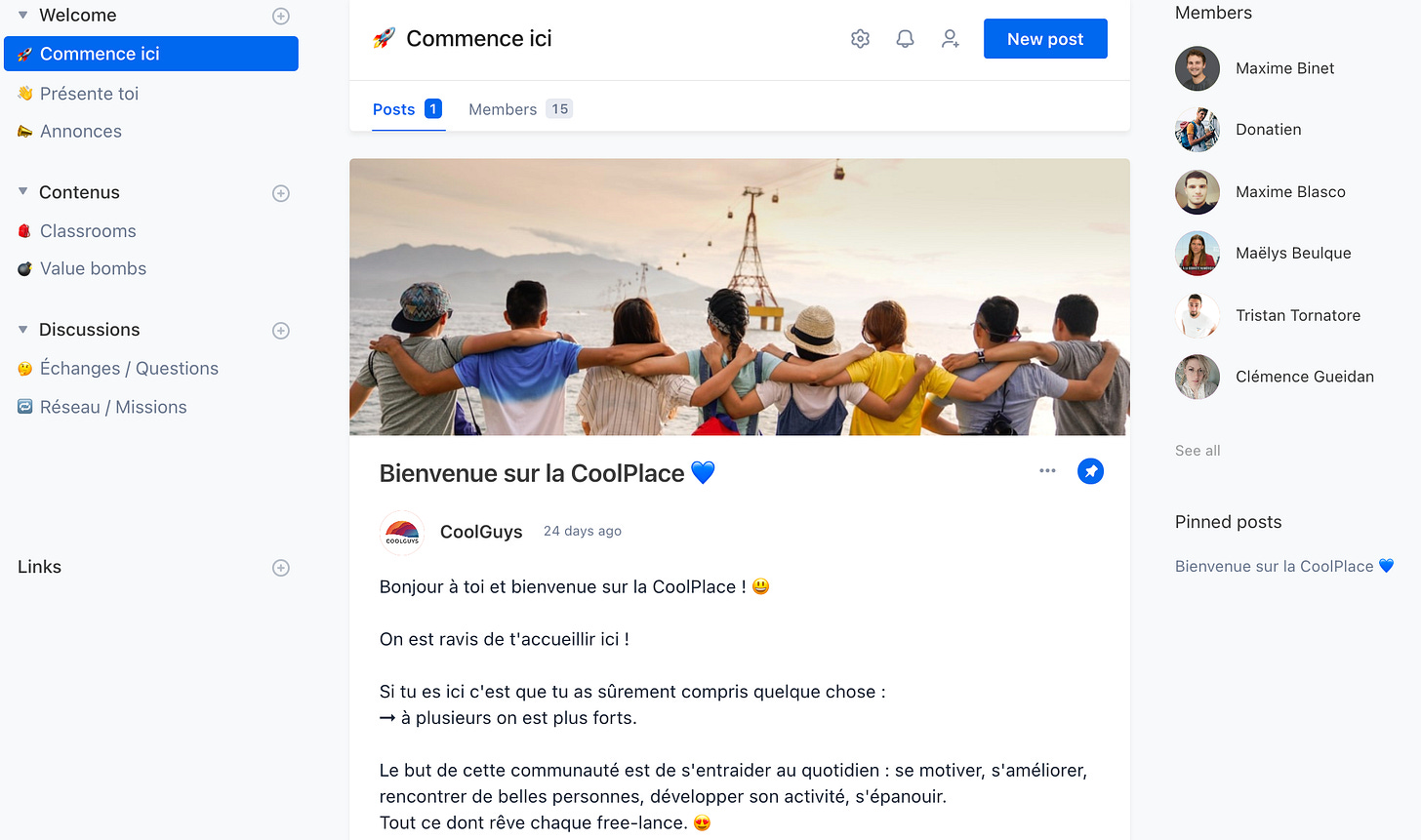Switch to the Members tab

coord(520,109)
